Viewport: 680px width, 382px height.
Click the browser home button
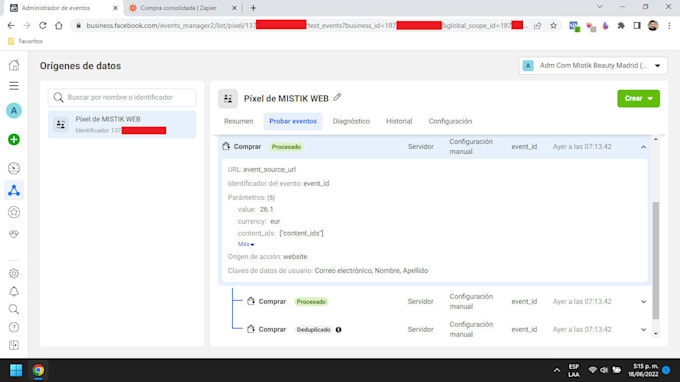click(x=59, y=26)
